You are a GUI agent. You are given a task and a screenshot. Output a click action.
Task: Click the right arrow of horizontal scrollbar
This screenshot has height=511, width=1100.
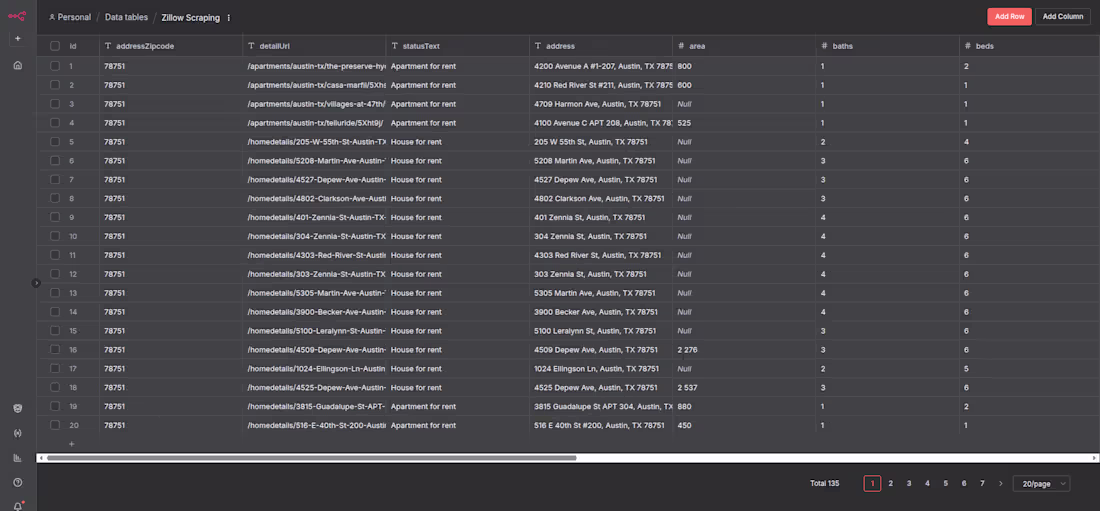coord(1094,458)
